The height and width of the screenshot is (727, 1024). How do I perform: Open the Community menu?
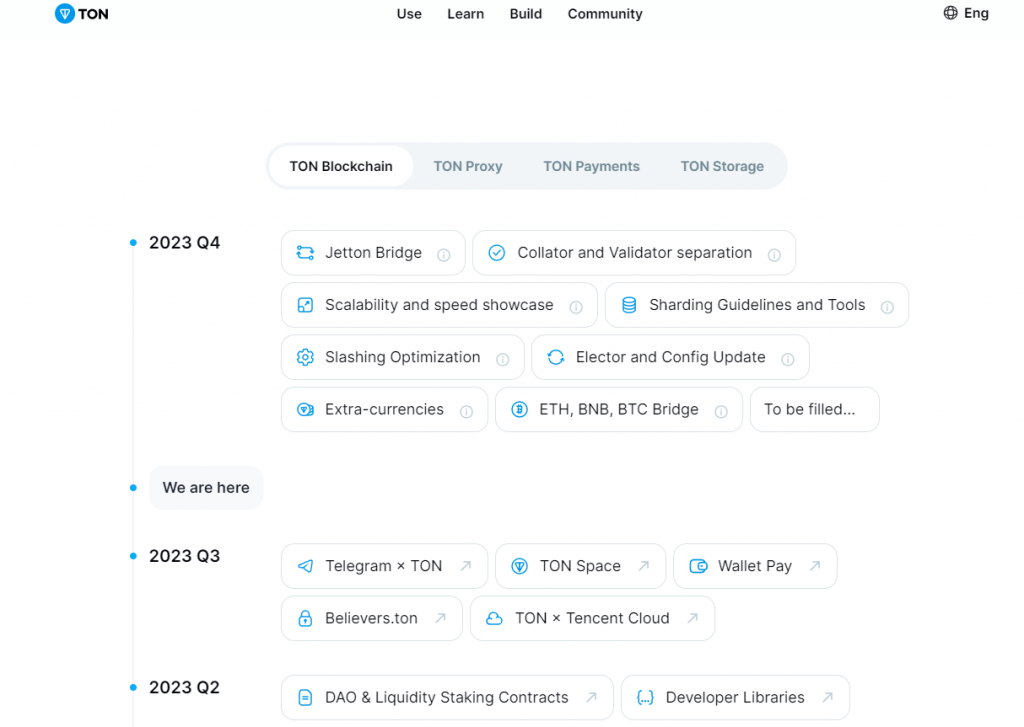605,14
